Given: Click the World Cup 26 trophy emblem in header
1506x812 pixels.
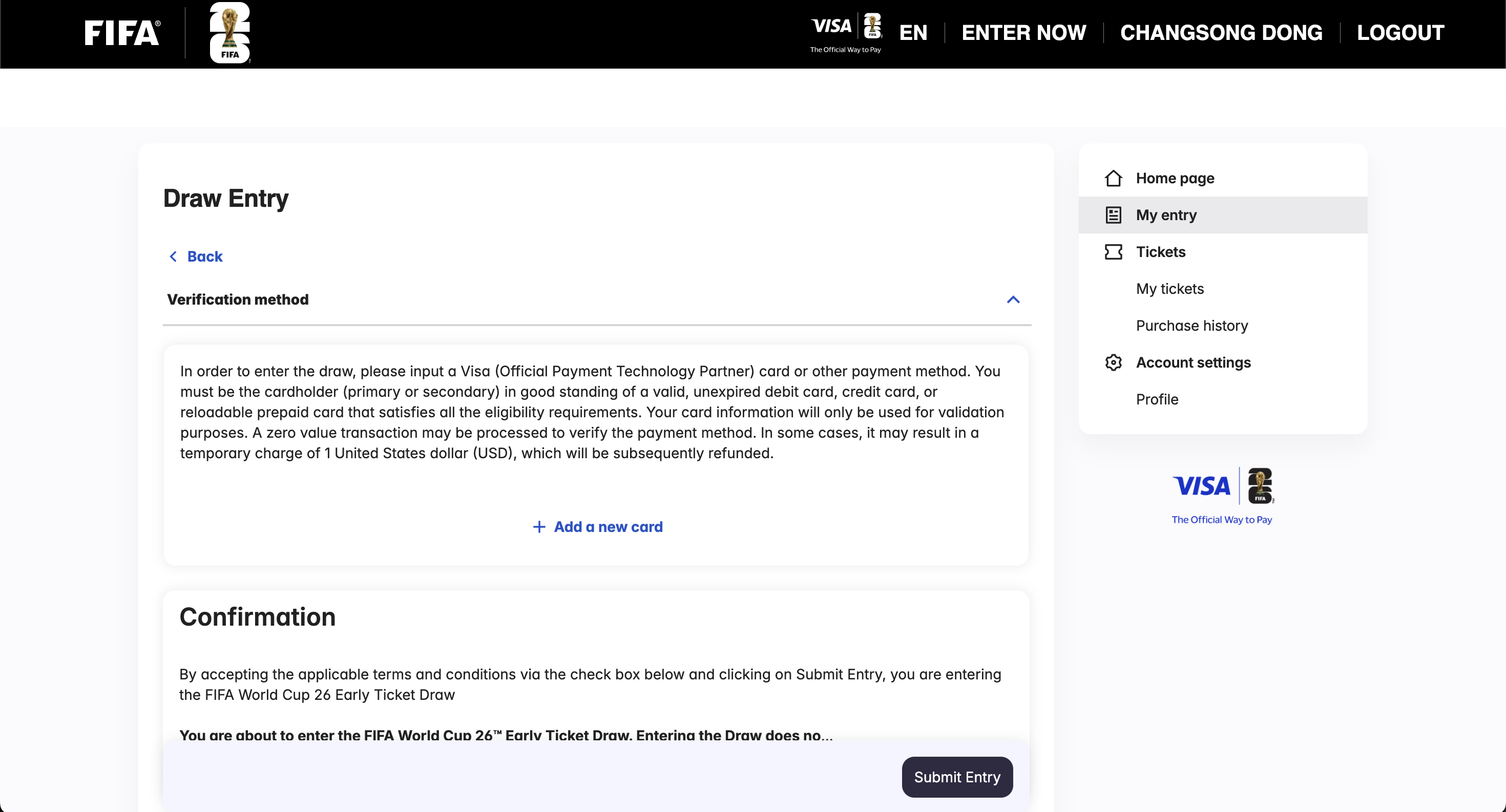Looking at the screenshot, I should (x=229, y=33).
